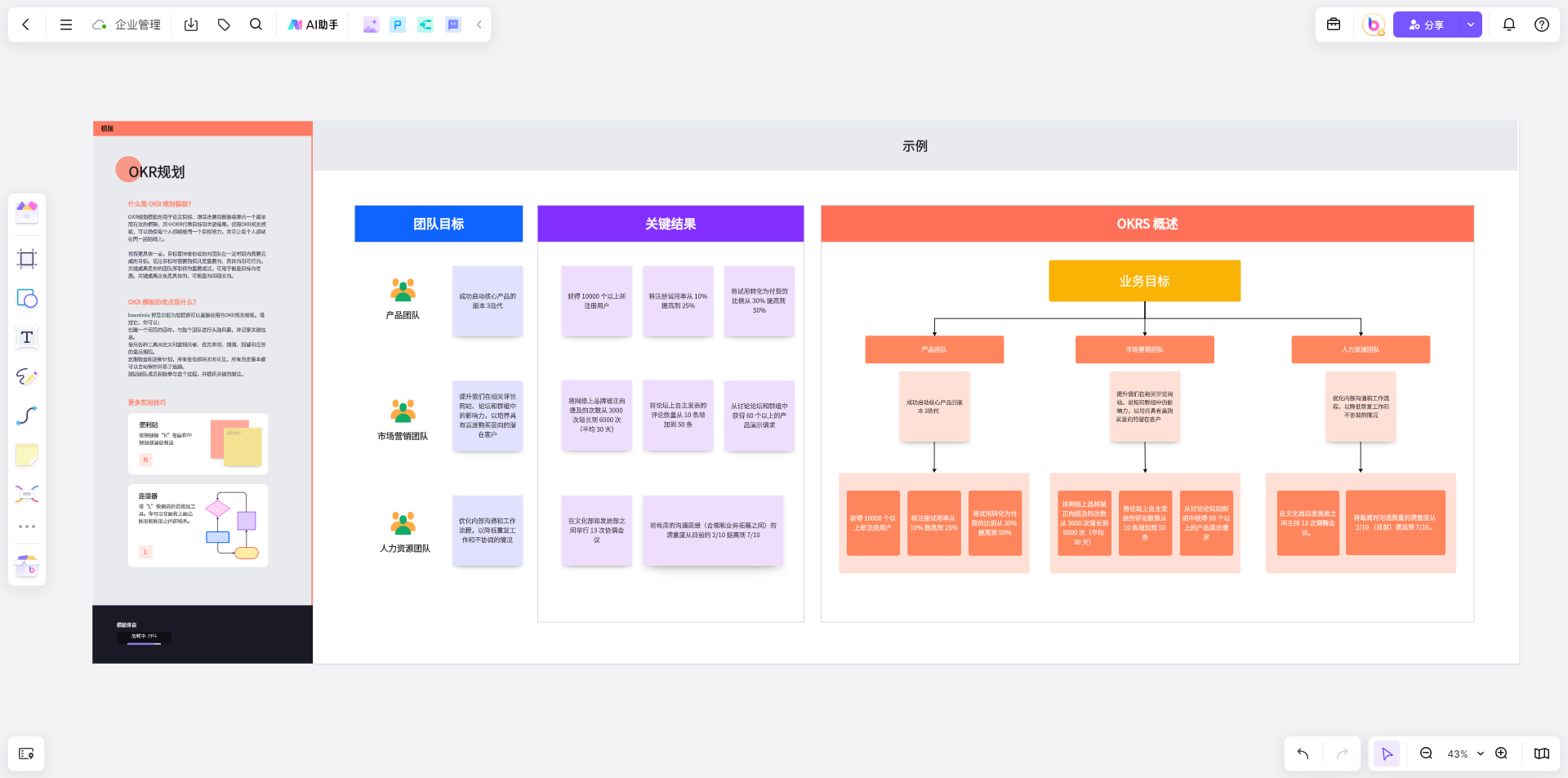Open the search magnifier icon

(256, 24)
